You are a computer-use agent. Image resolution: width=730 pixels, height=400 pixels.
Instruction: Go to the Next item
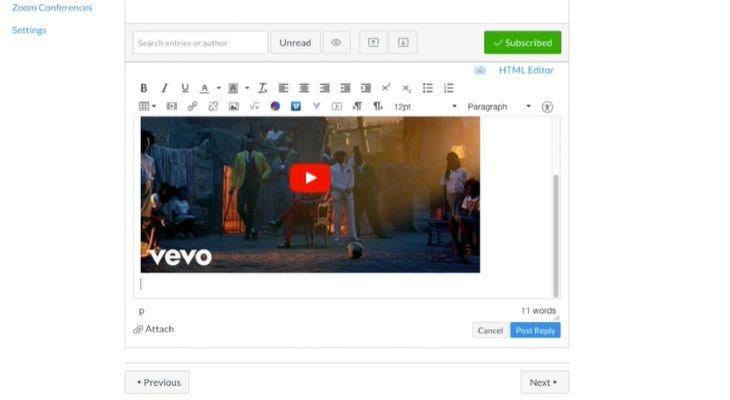pyautogui.click(x=544, y=382)
